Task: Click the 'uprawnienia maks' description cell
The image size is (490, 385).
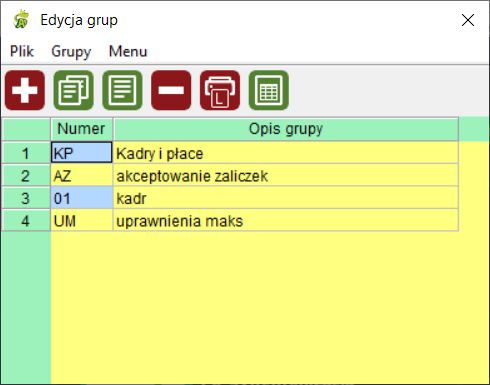Action: tap(286, 221)
